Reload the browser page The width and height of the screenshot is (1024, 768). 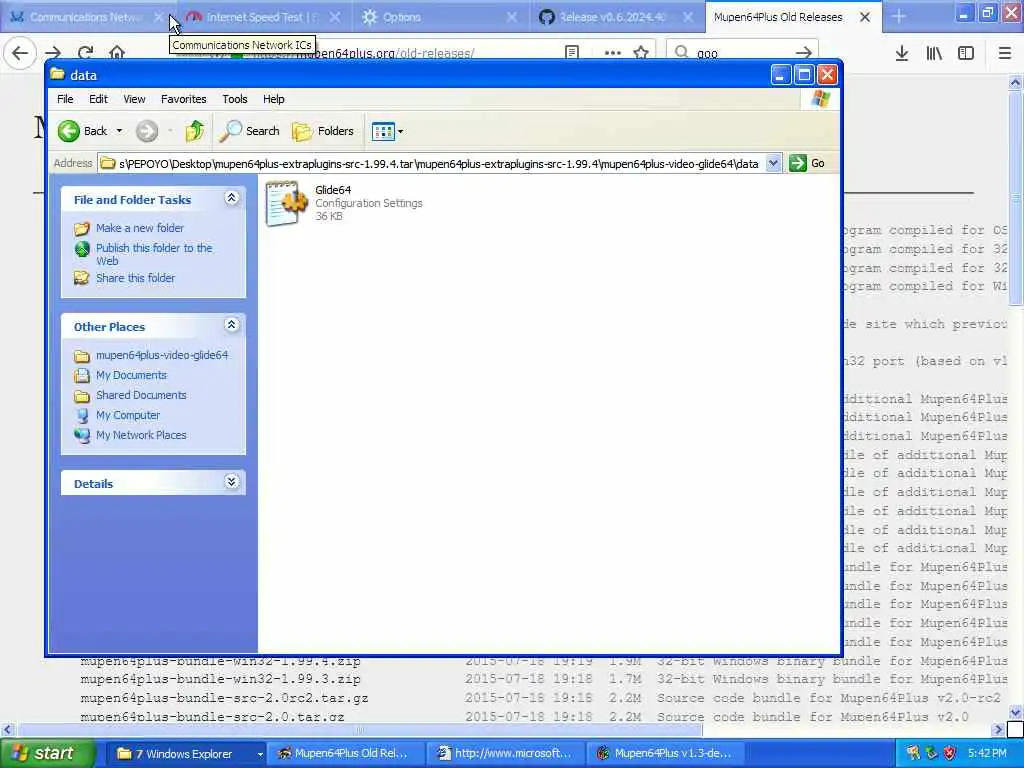pos(85,53)
